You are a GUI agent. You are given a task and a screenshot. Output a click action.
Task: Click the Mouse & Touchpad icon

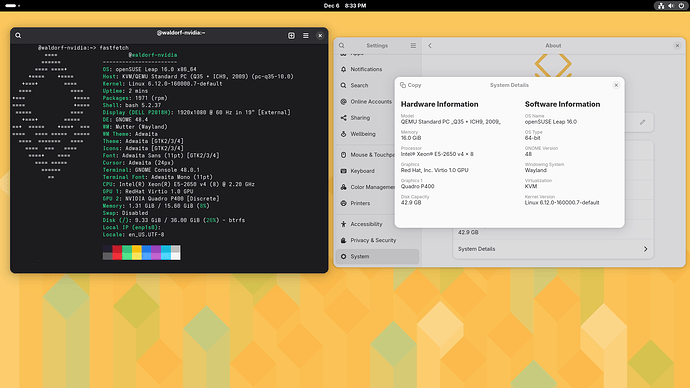click(x=344, y=155)
